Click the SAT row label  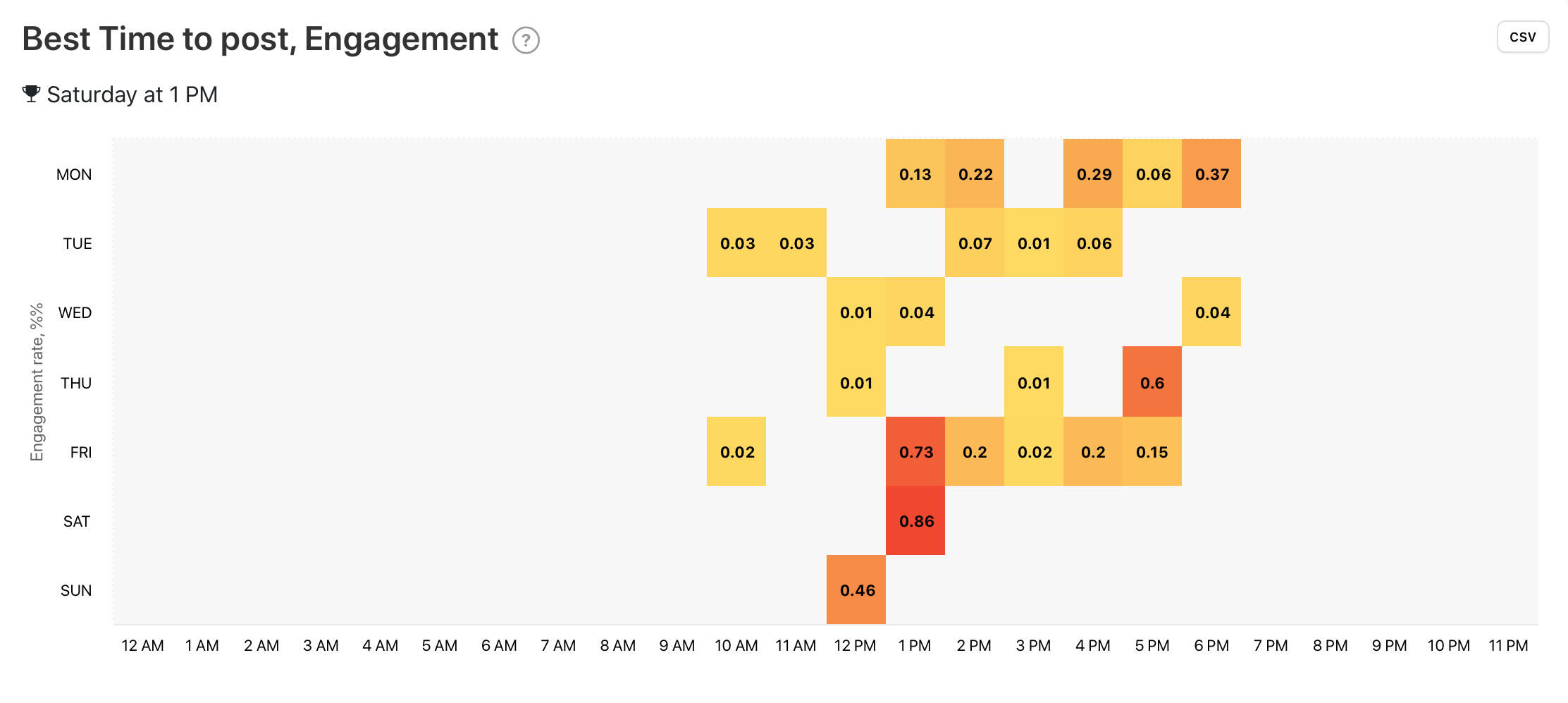tap(77, 521)
